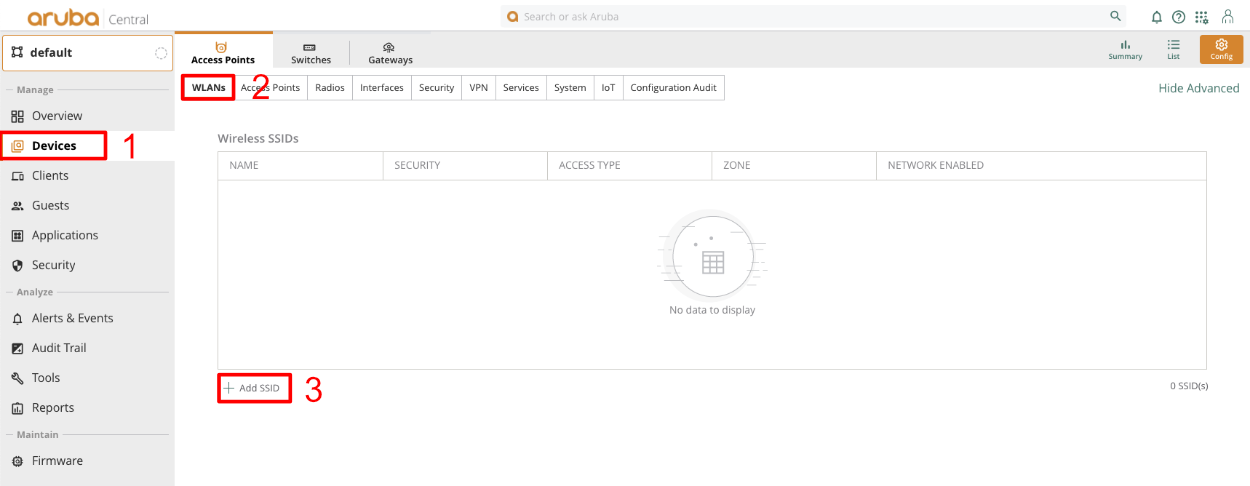
Task: Open the help question mark icon
Action: [1178, 17]
